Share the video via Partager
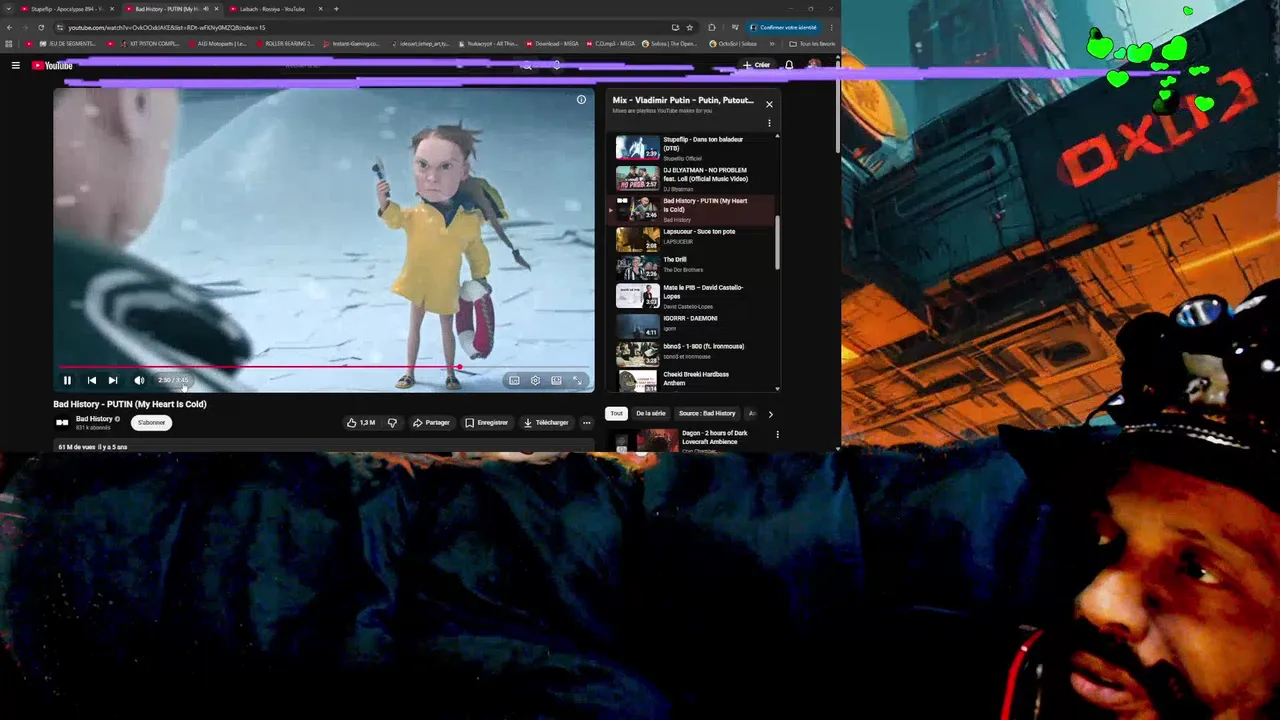This screenshot has width=1280, height=720. pos(431,422)
